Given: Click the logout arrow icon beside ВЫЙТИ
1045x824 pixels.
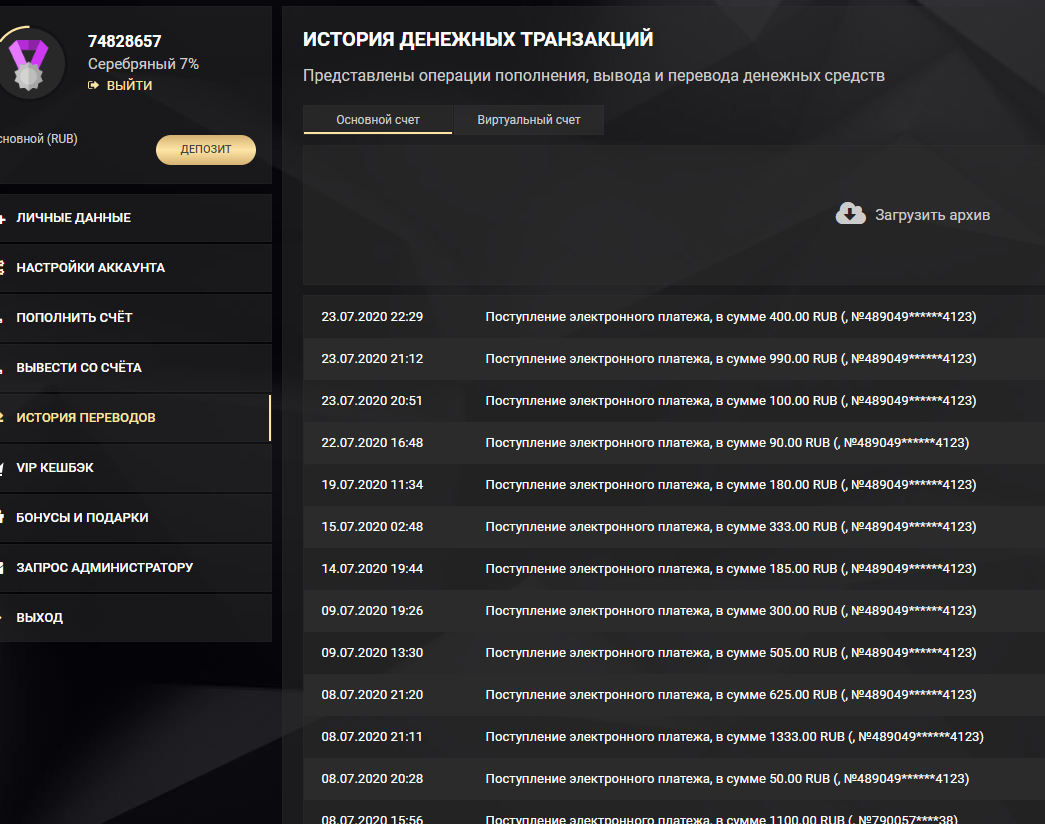Looking at the screenshot, I should point(94,86).
